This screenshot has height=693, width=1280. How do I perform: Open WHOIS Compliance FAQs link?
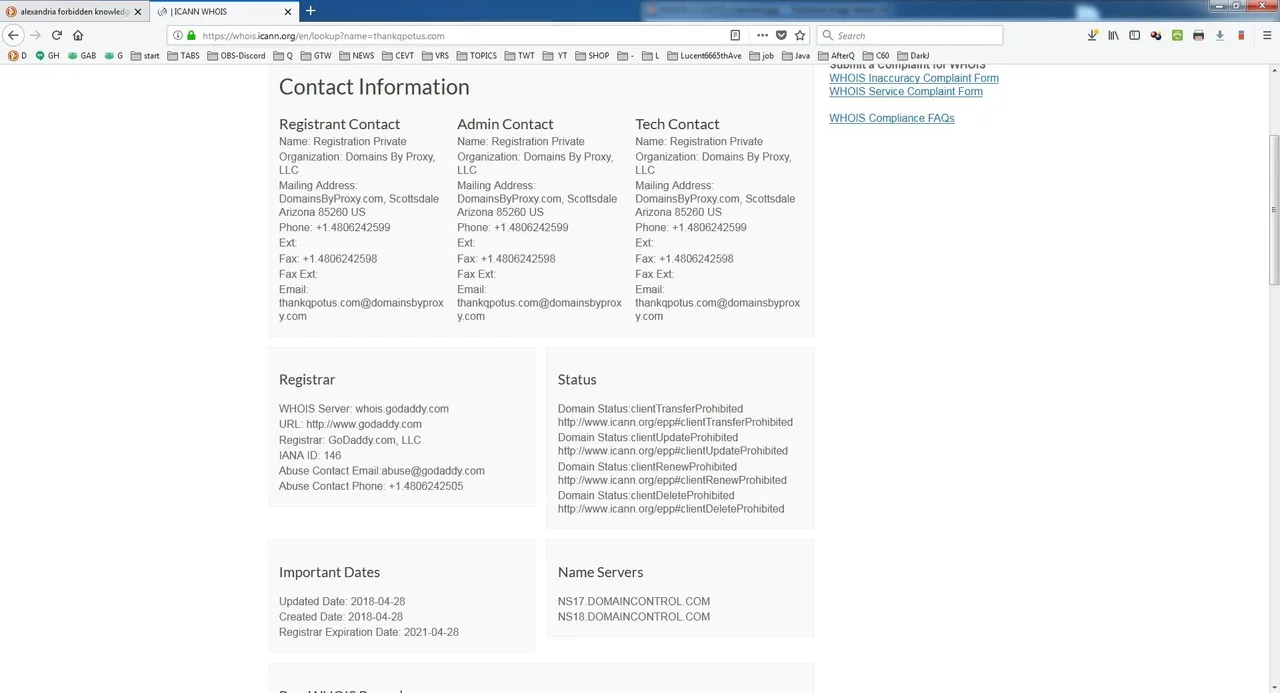(x=892, y=118)
